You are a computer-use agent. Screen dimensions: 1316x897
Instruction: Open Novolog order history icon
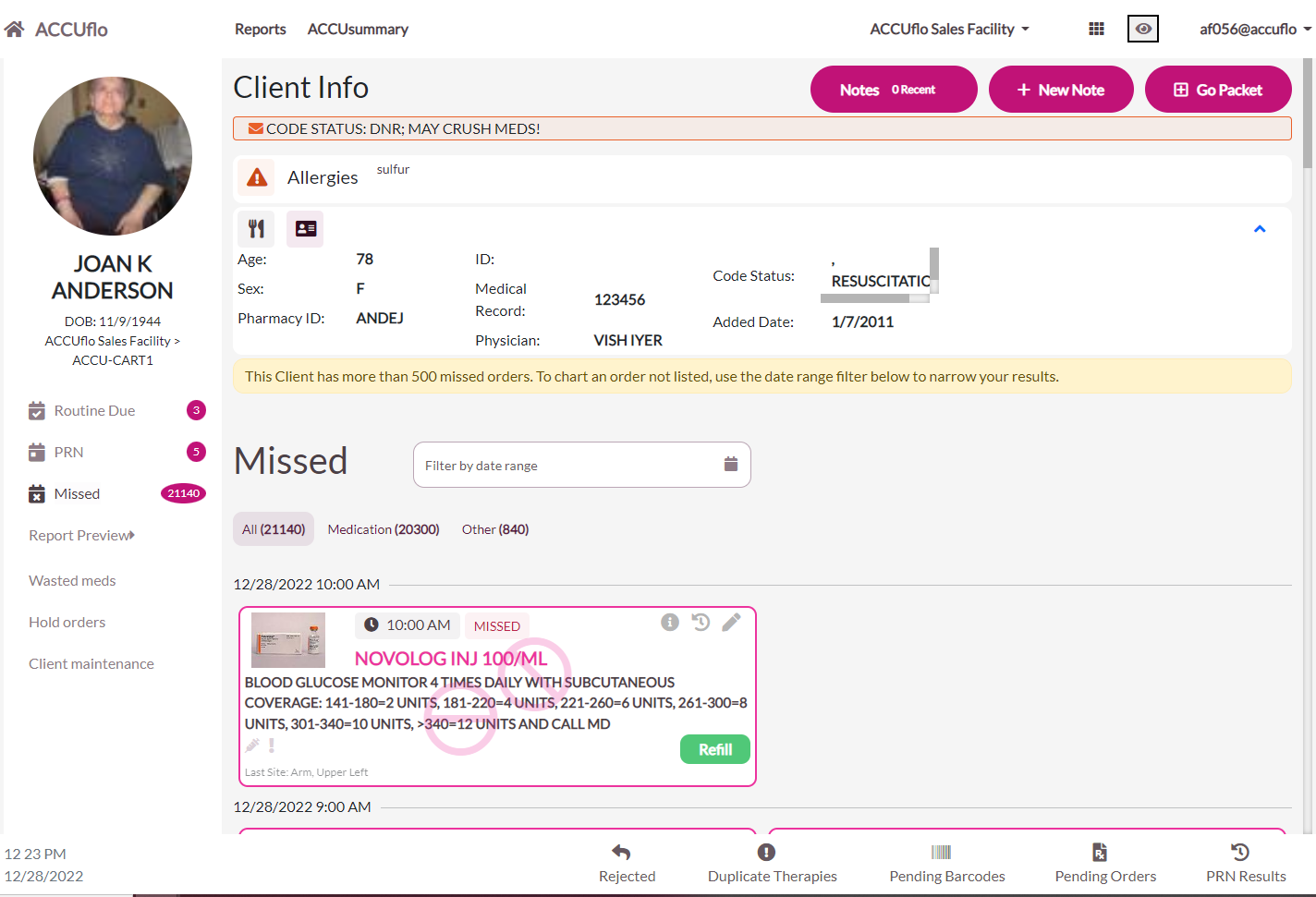(701, 622)
